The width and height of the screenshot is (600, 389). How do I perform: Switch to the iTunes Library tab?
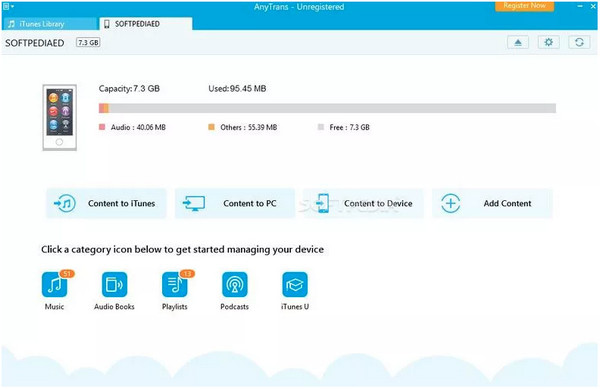(50, 24)
